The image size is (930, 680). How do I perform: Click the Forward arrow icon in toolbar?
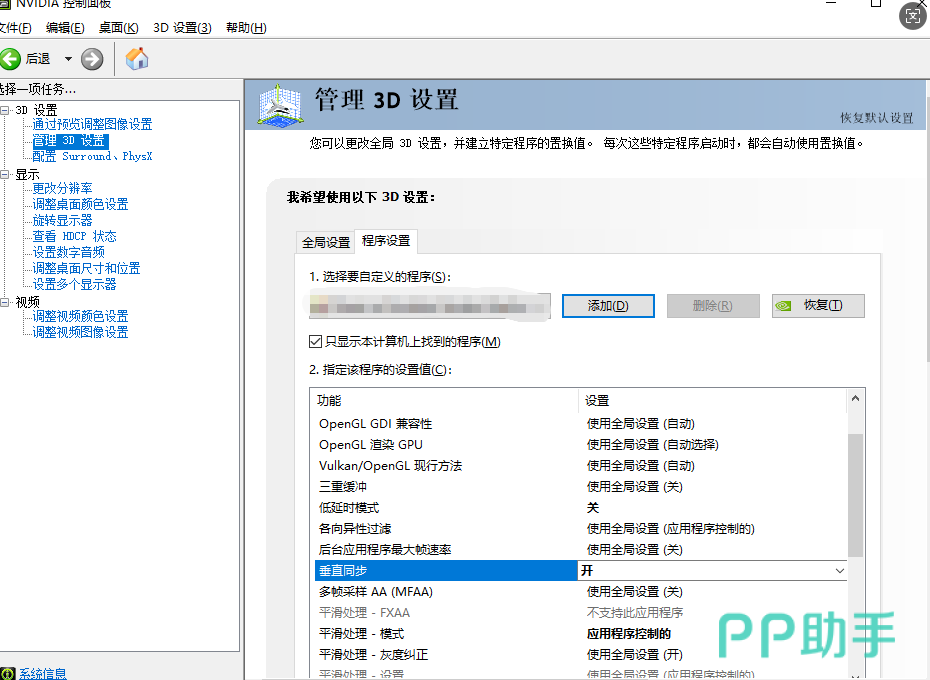tap(92, 59)
